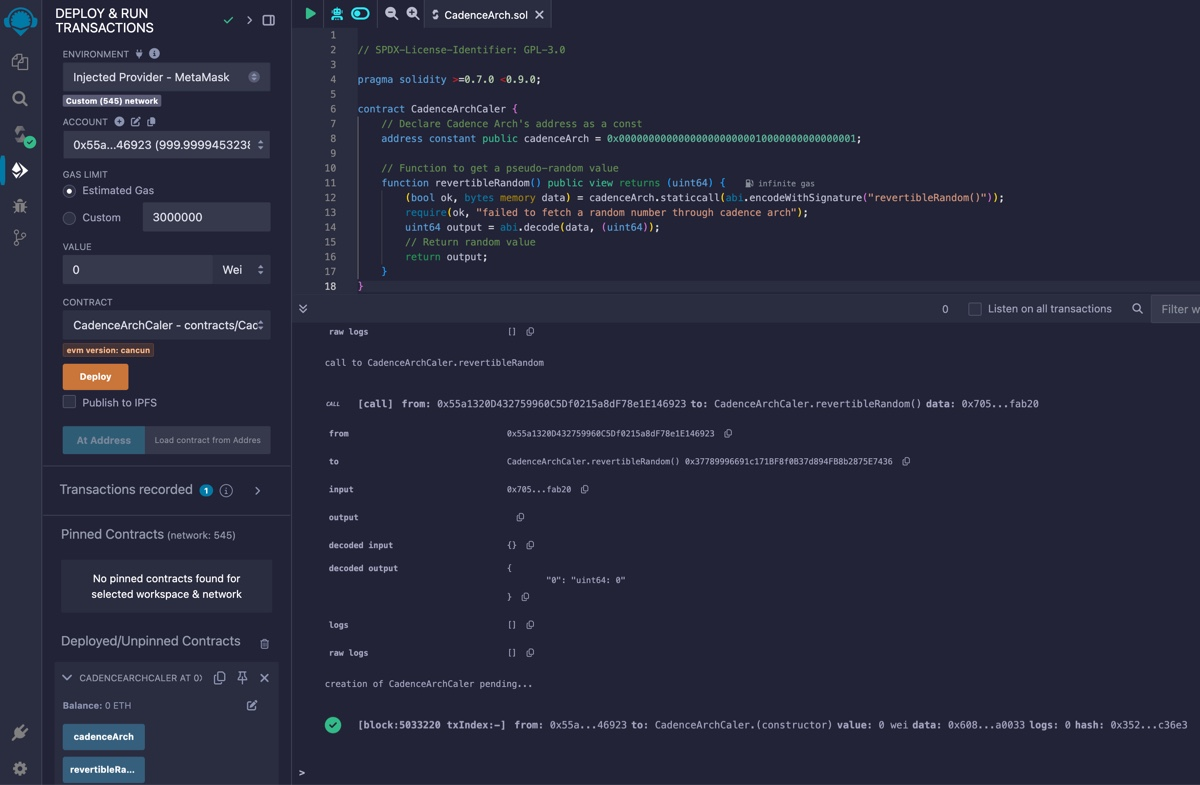
Task: Check Listen on all transactions
Action: tap(974, 309)
